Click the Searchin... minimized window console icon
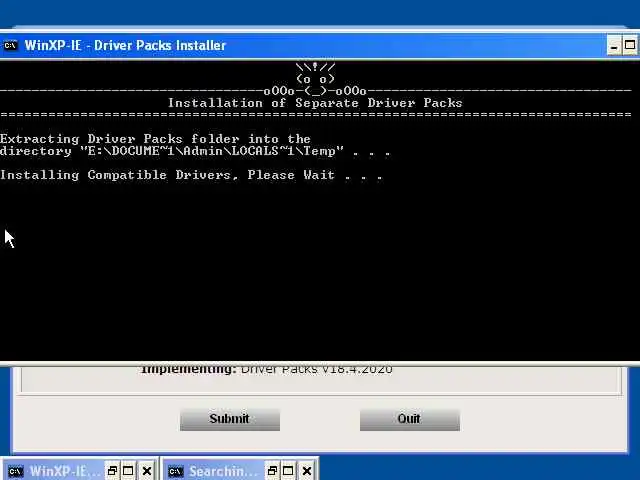 pyautogui.click(x=176, y=471)
